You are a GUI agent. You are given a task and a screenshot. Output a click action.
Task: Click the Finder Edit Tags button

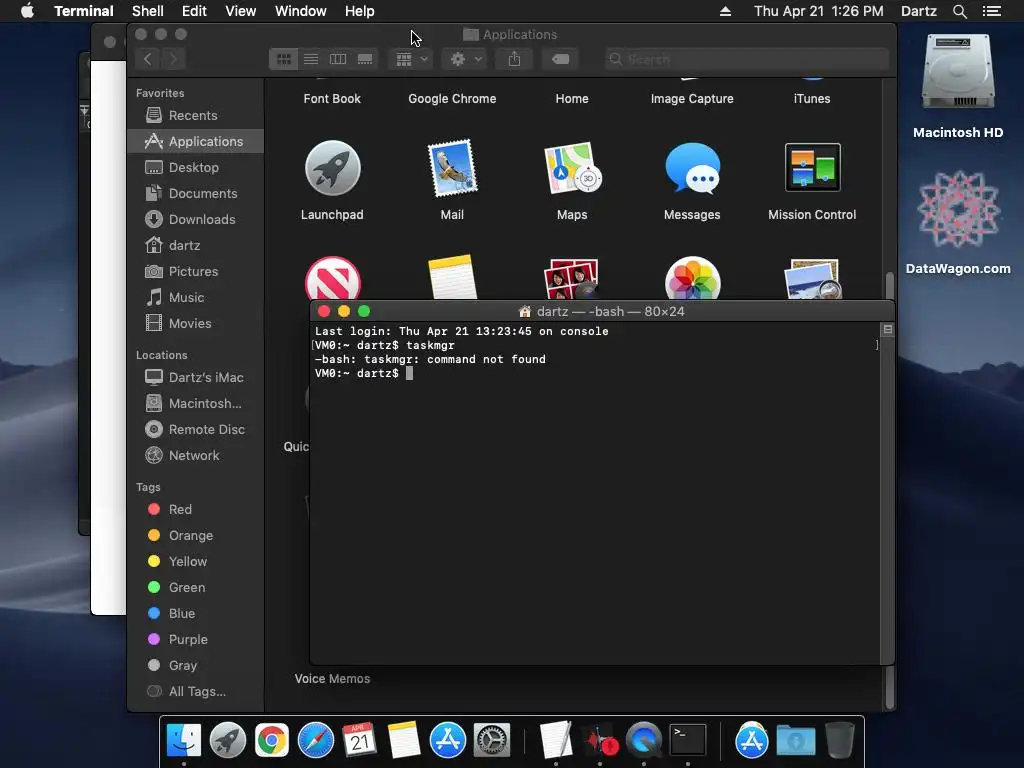[x=560, y=59]
